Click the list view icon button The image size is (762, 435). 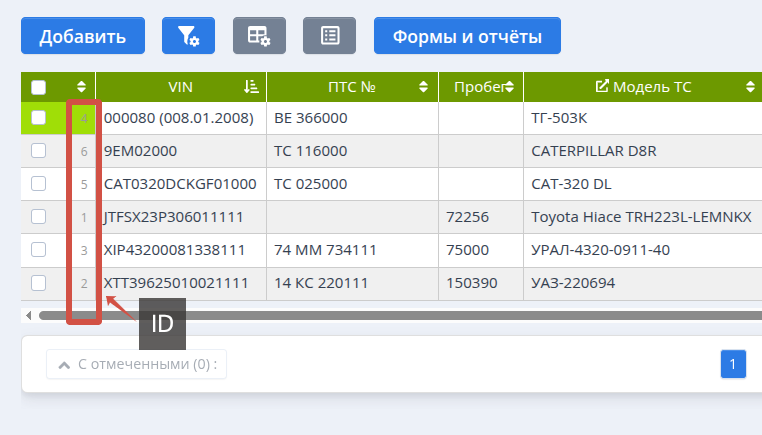pyautogui.click(x=330, y=37)
